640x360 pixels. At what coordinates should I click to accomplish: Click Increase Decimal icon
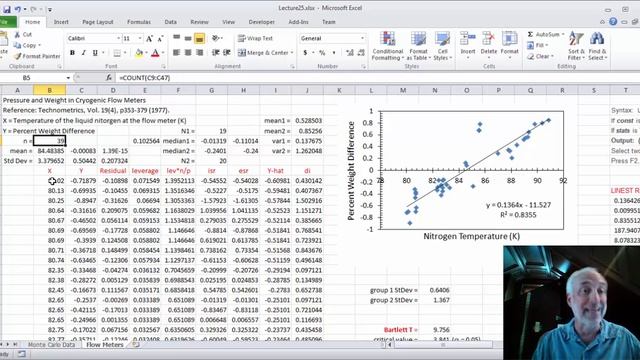click(350, 53)
